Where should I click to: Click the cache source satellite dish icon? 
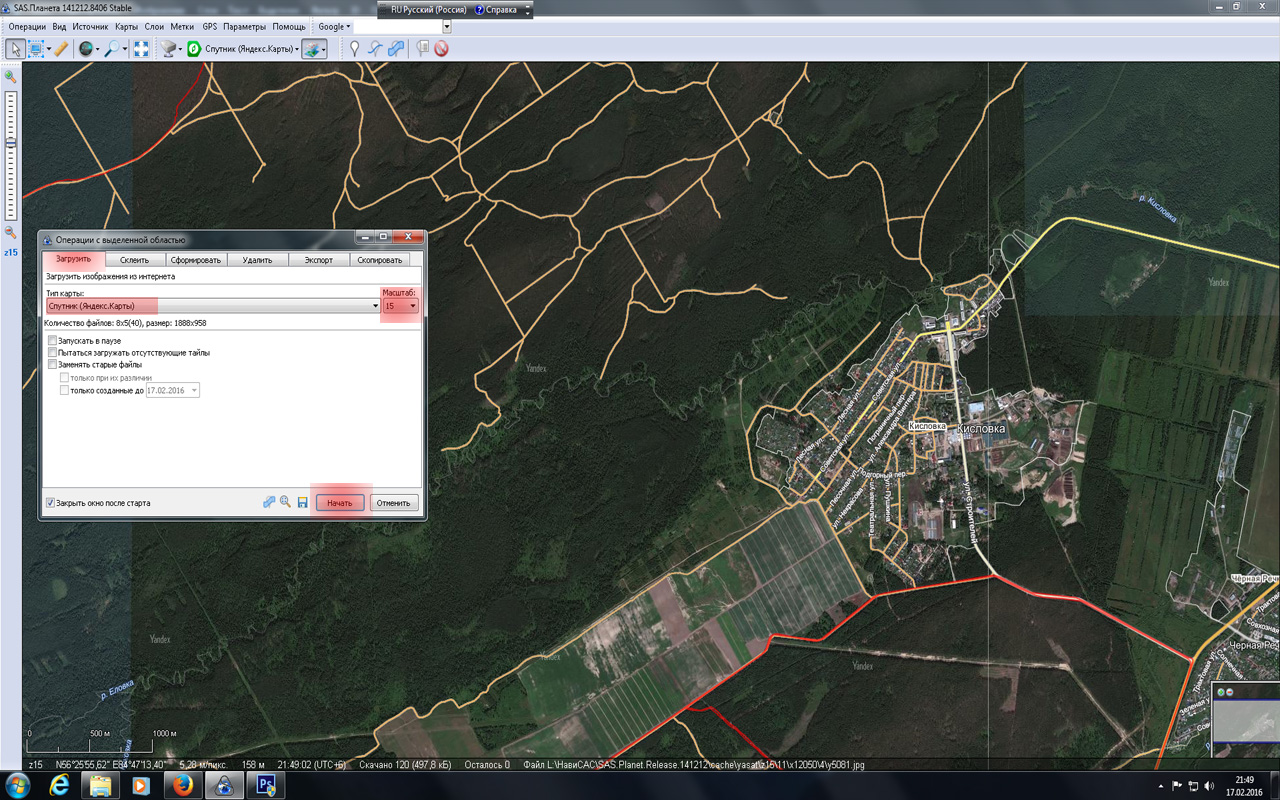(x=168, y=48)
